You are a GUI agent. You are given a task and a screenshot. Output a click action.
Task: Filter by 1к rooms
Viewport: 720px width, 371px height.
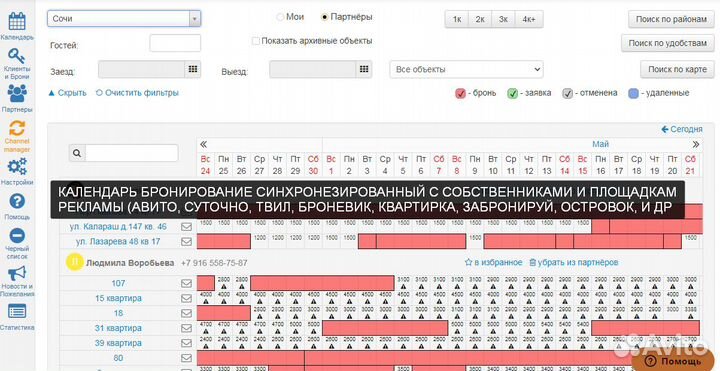pyautogui.click(x=457, y=19)
